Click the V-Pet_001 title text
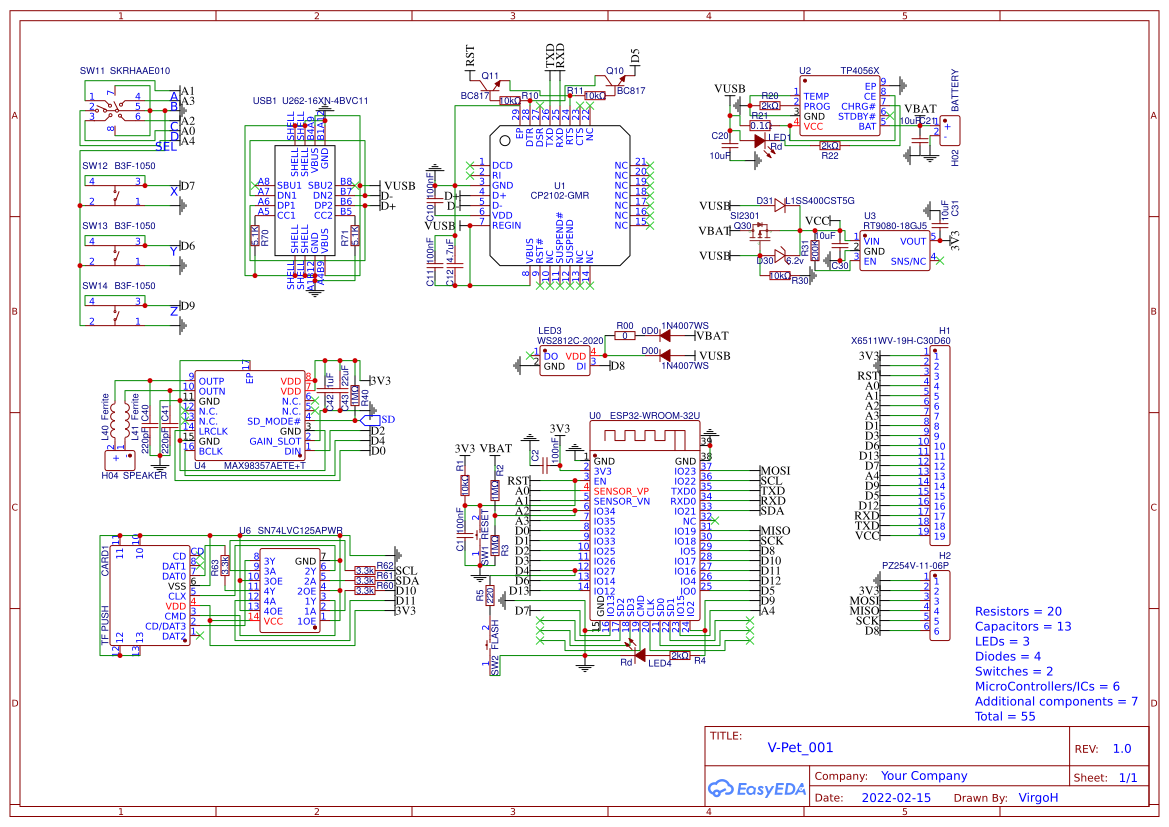The width and height of the screenshot is (1169, 827). tap(802, 746)
